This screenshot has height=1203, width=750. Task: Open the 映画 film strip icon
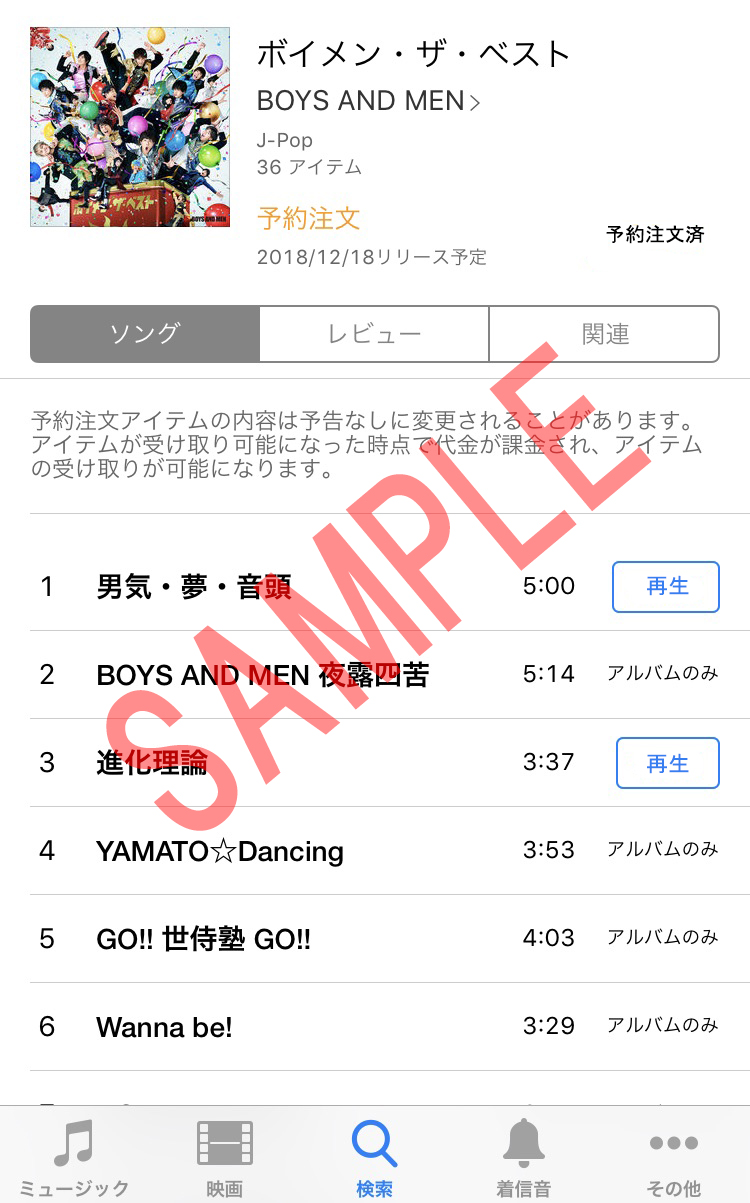click(x=224, y=1143)
